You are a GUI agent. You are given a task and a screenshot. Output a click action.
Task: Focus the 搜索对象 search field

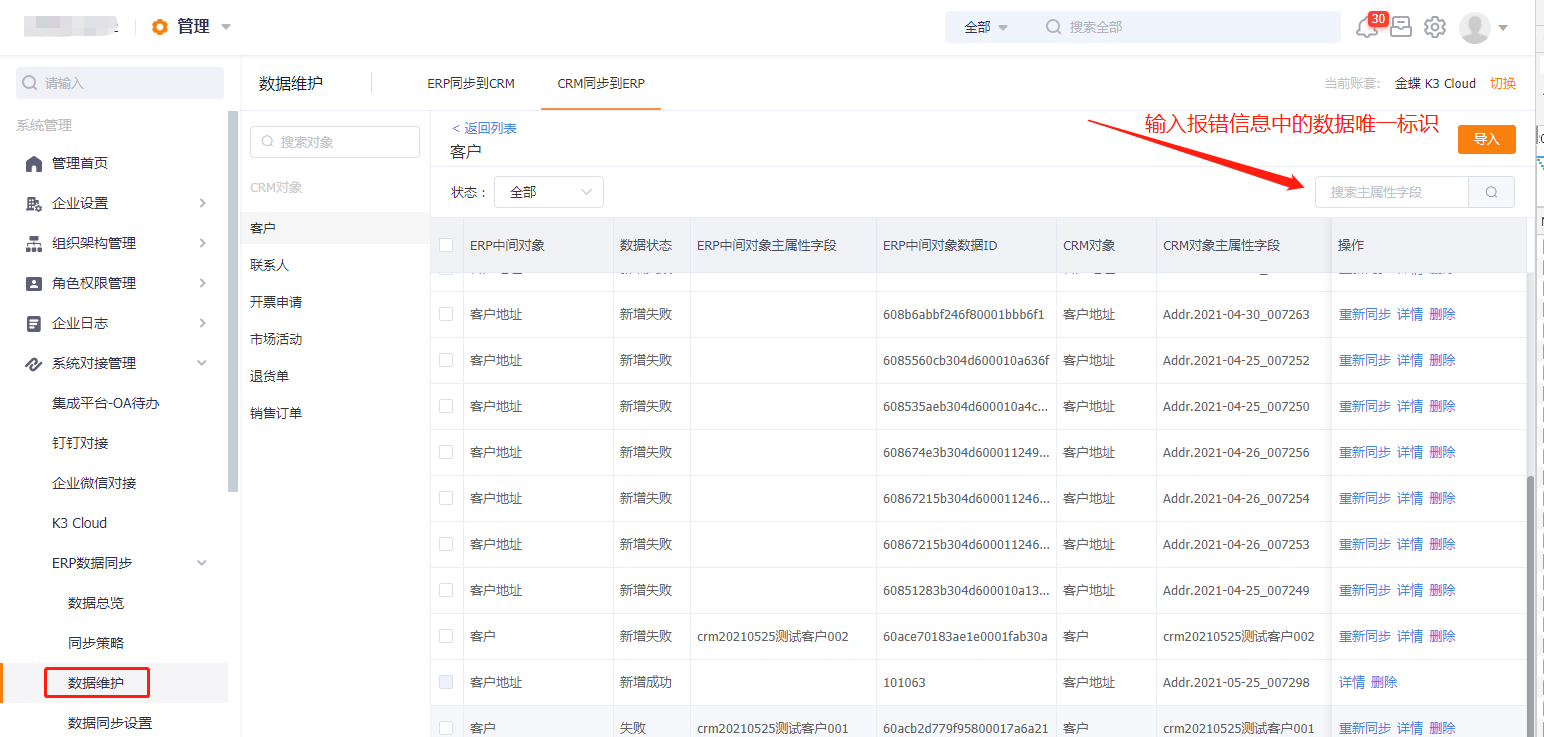pos(335,142)
